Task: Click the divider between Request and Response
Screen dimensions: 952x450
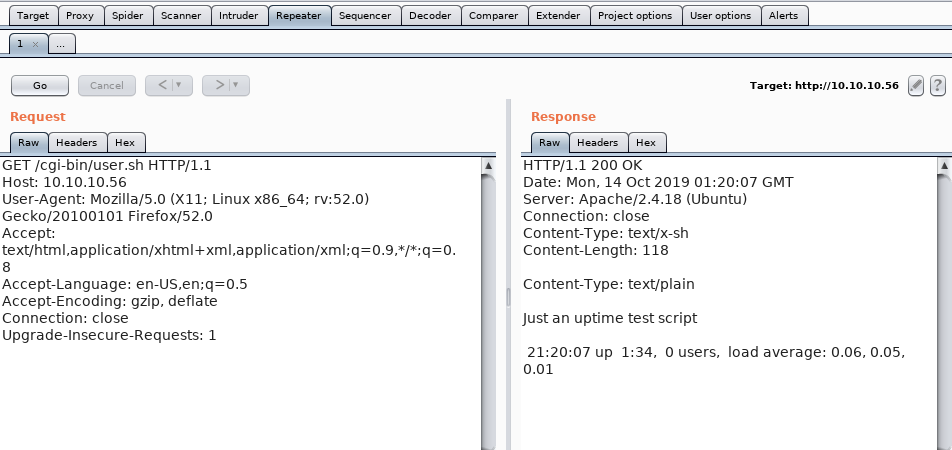Action: [508, 297]
